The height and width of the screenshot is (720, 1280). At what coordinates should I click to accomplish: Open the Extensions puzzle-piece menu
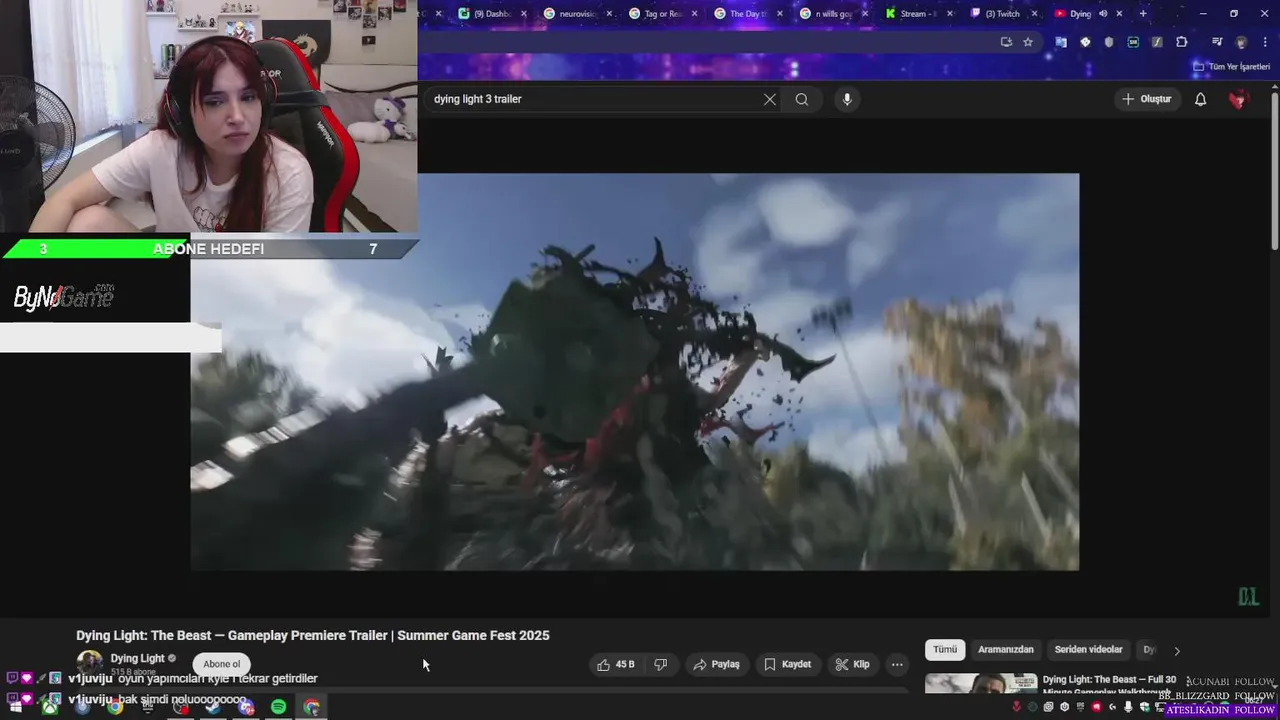(1182, 42)
